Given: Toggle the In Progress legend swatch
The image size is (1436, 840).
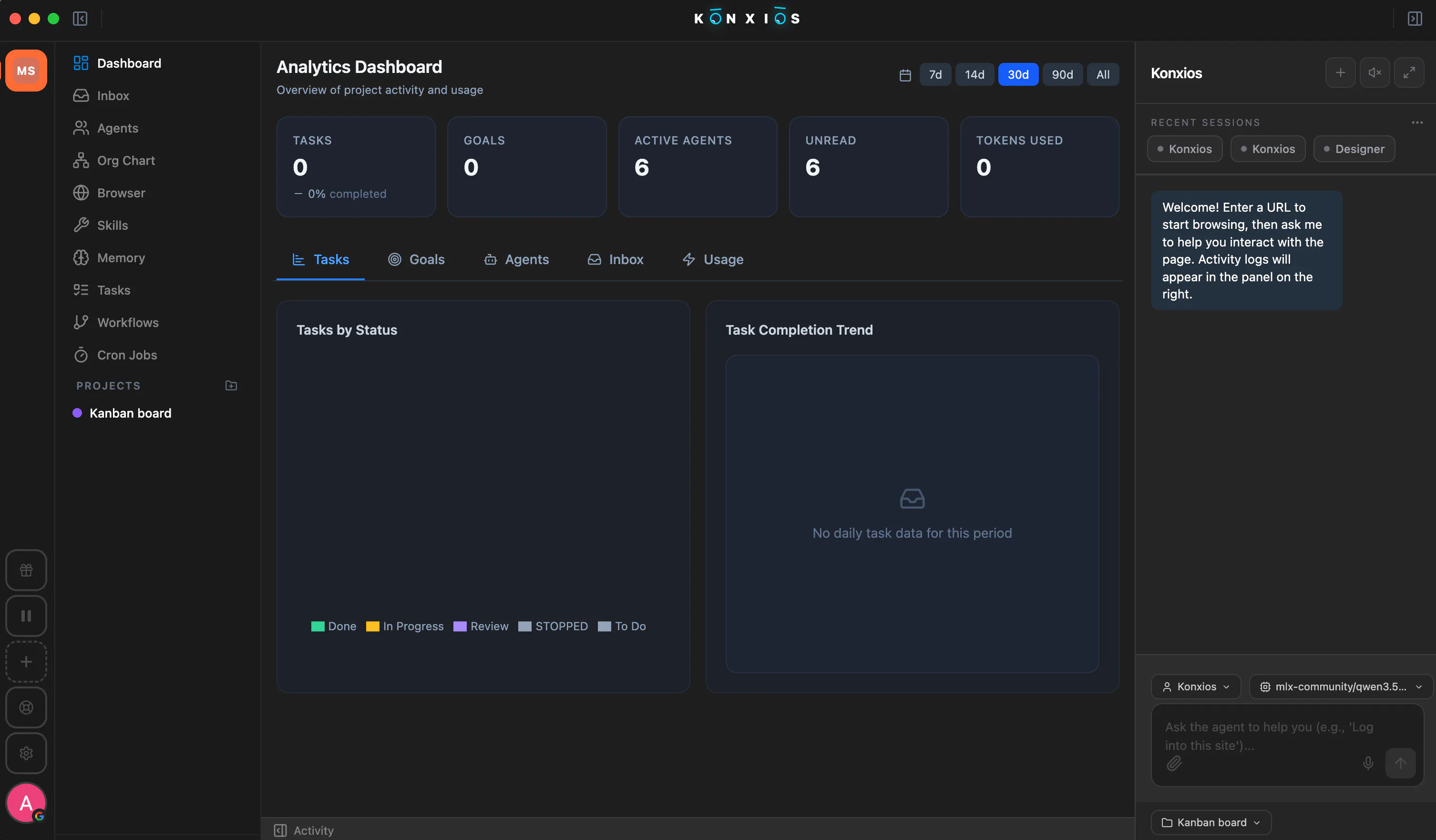Looking at the screenshot, I should [x=373, y=626].
